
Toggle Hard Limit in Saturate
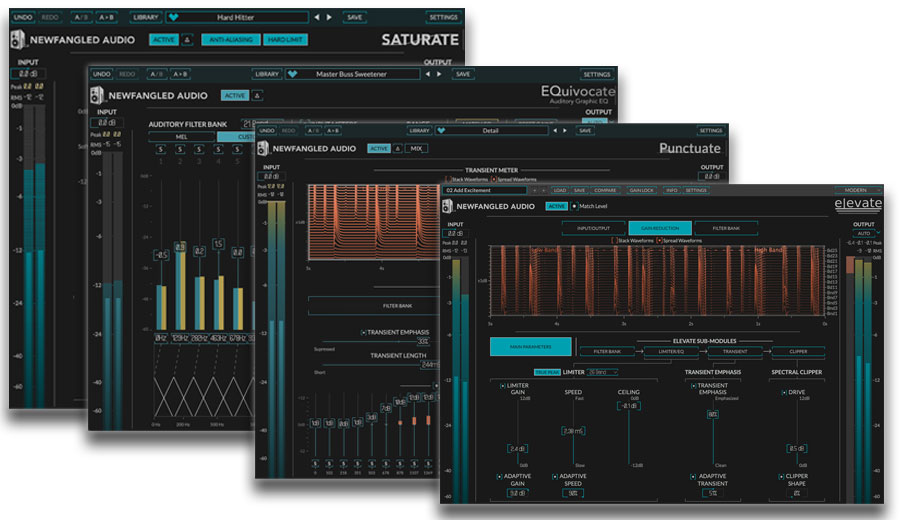tap(285, 40)
